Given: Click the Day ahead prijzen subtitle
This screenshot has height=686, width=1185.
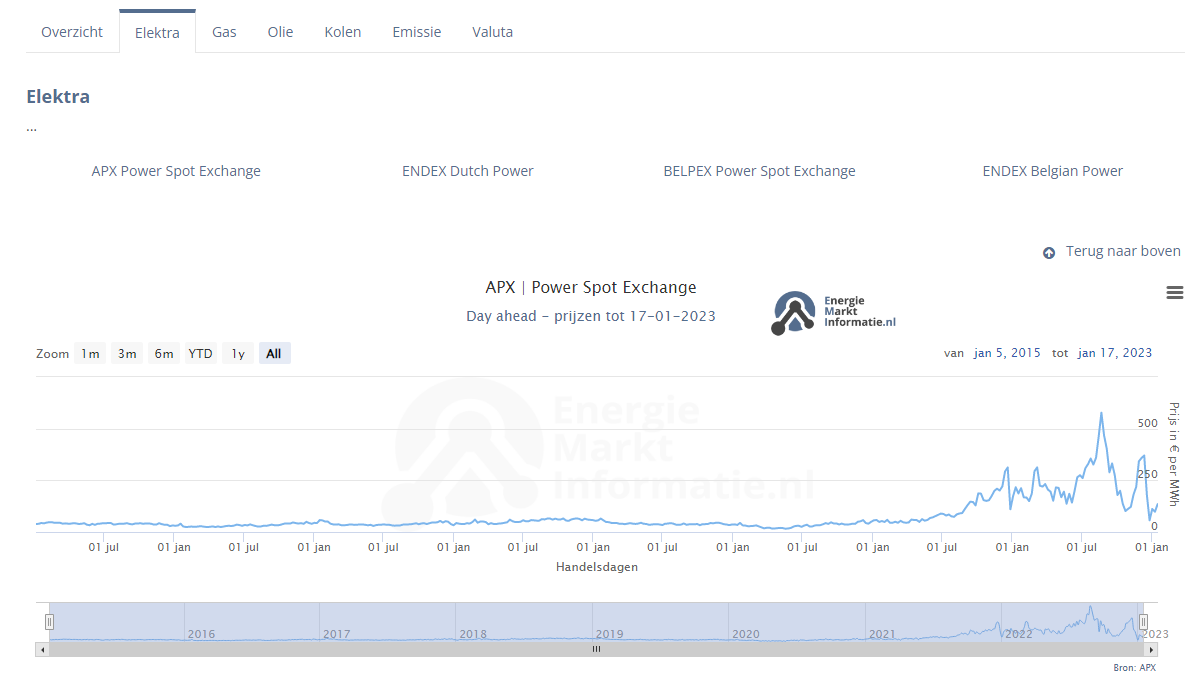Looking at the screenshot, I should coord(591,316).
